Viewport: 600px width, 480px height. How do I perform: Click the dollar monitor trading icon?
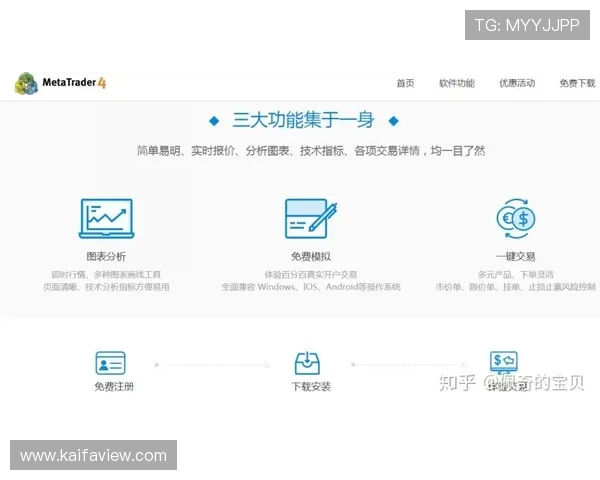click(x=504, y=362)
